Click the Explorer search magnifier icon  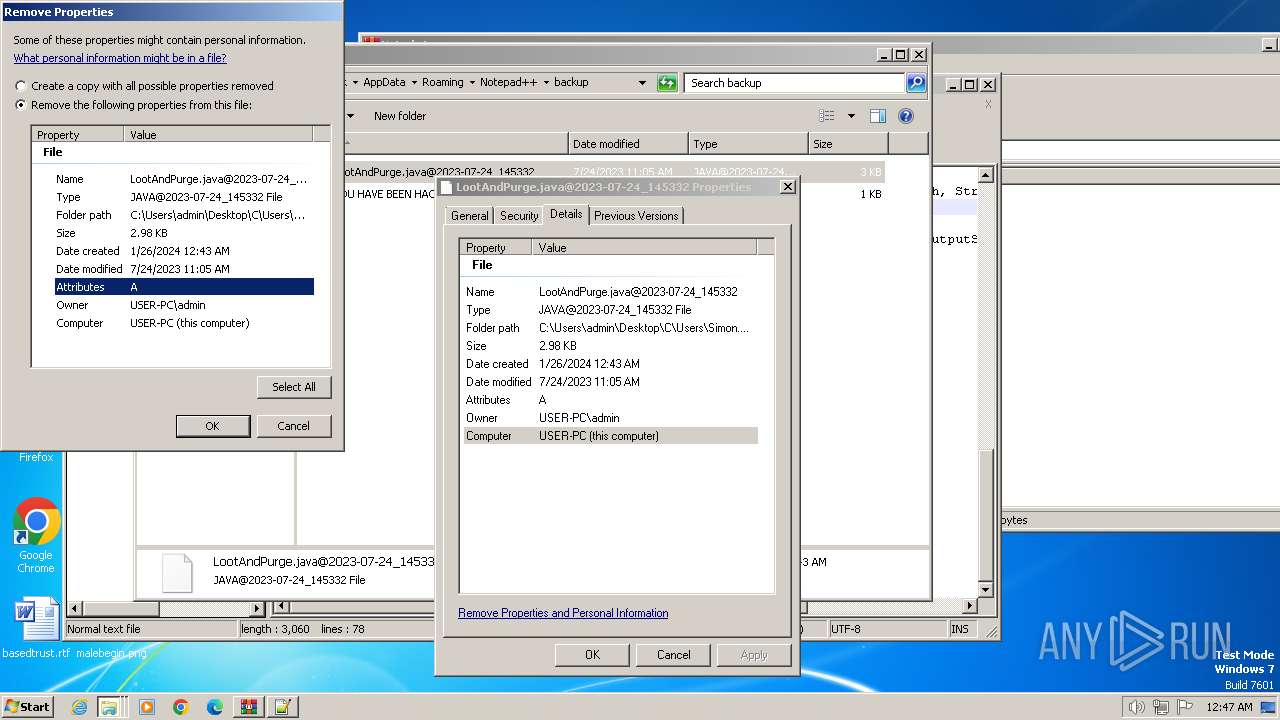pos(916,83)
